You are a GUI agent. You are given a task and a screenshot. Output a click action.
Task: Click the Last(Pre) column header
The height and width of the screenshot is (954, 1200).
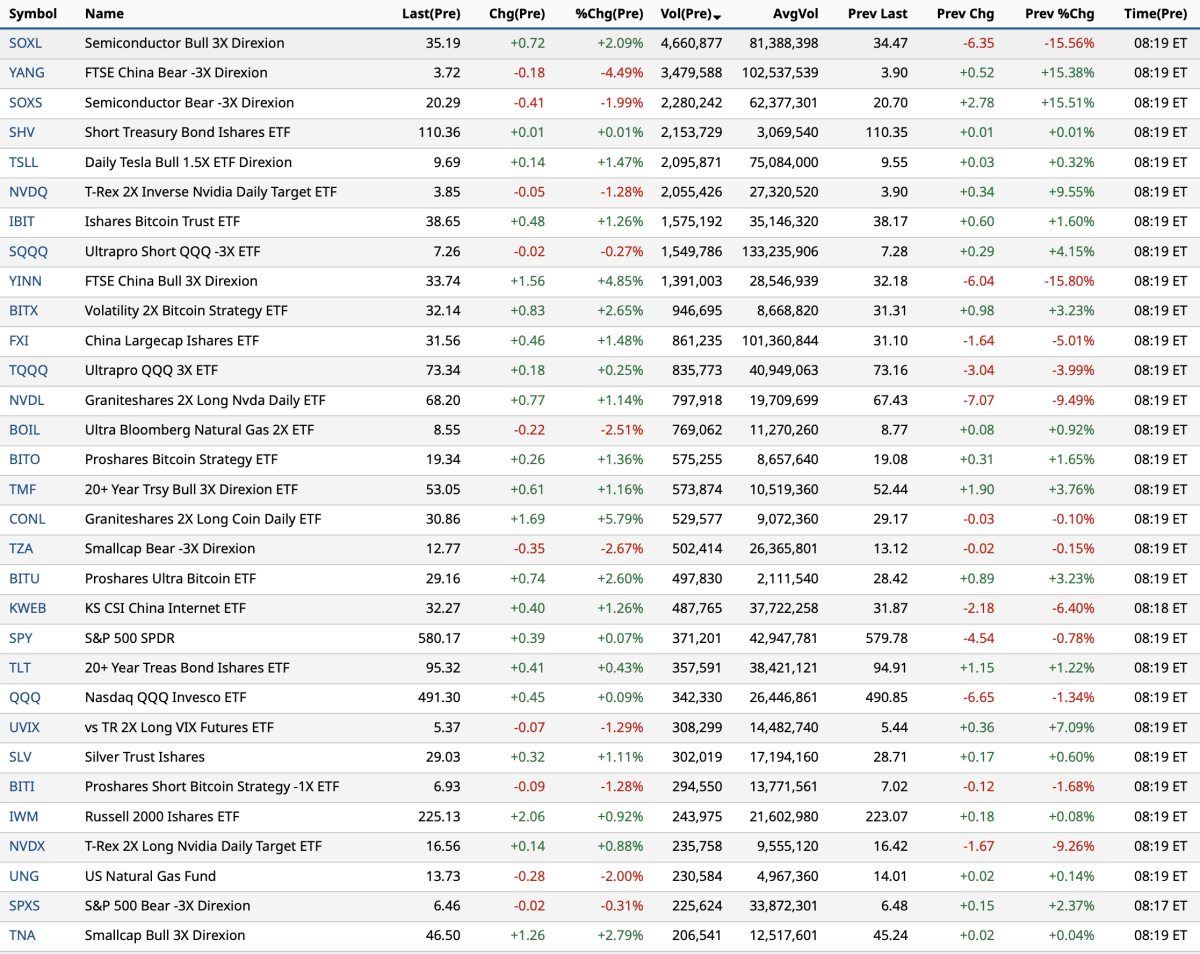tap(431, 14)
